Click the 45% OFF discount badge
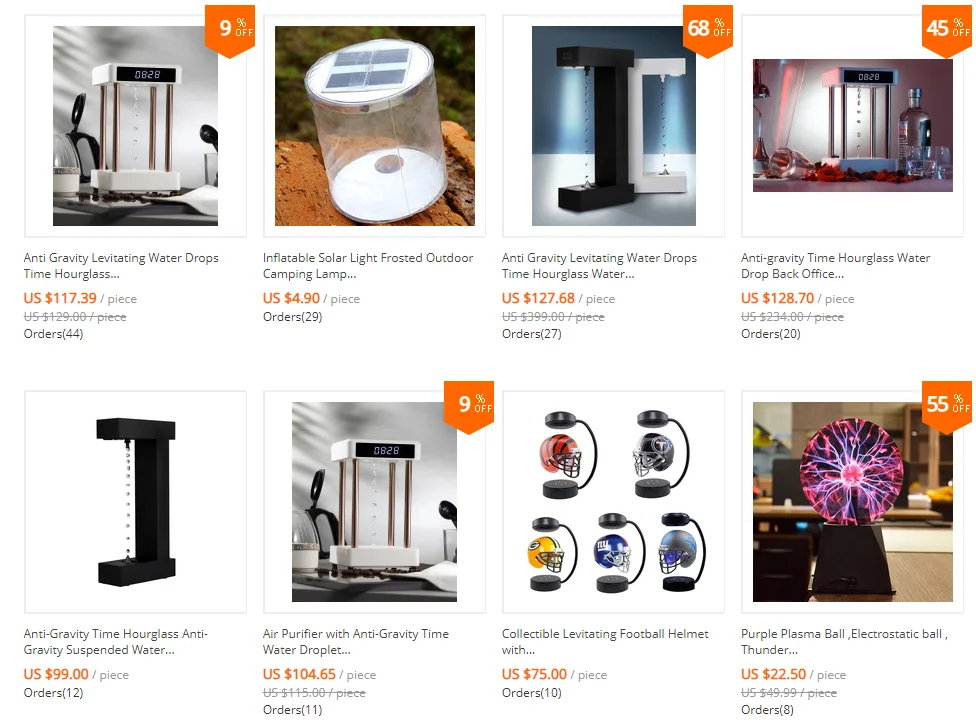Image resolution: width=976 pixels, height=726 pixels. pyautogui.click(x=947, y=30)
